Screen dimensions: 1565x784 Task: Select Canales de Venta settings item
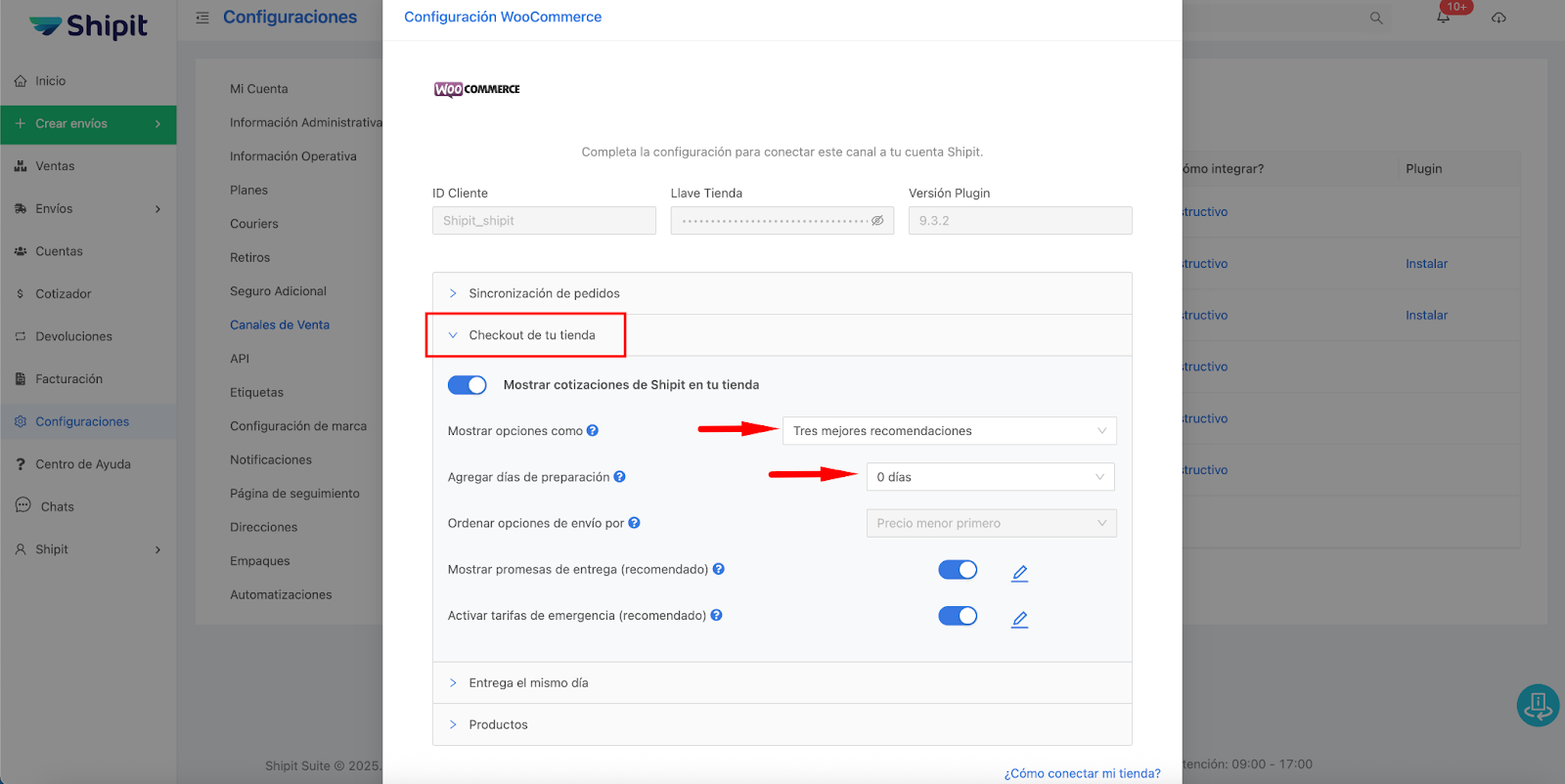click(x=280, y=325)
